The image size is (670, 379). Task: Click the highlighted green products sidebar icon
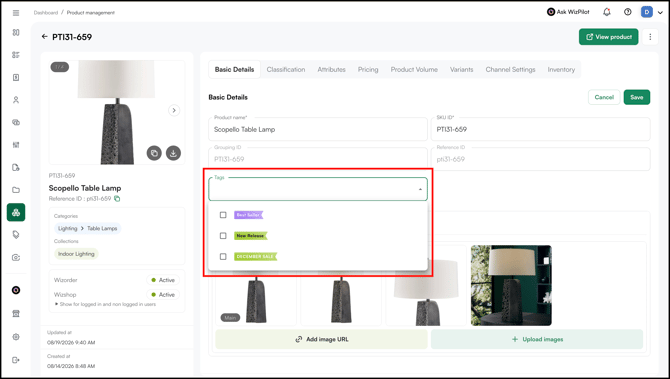[x=16, y=212]
